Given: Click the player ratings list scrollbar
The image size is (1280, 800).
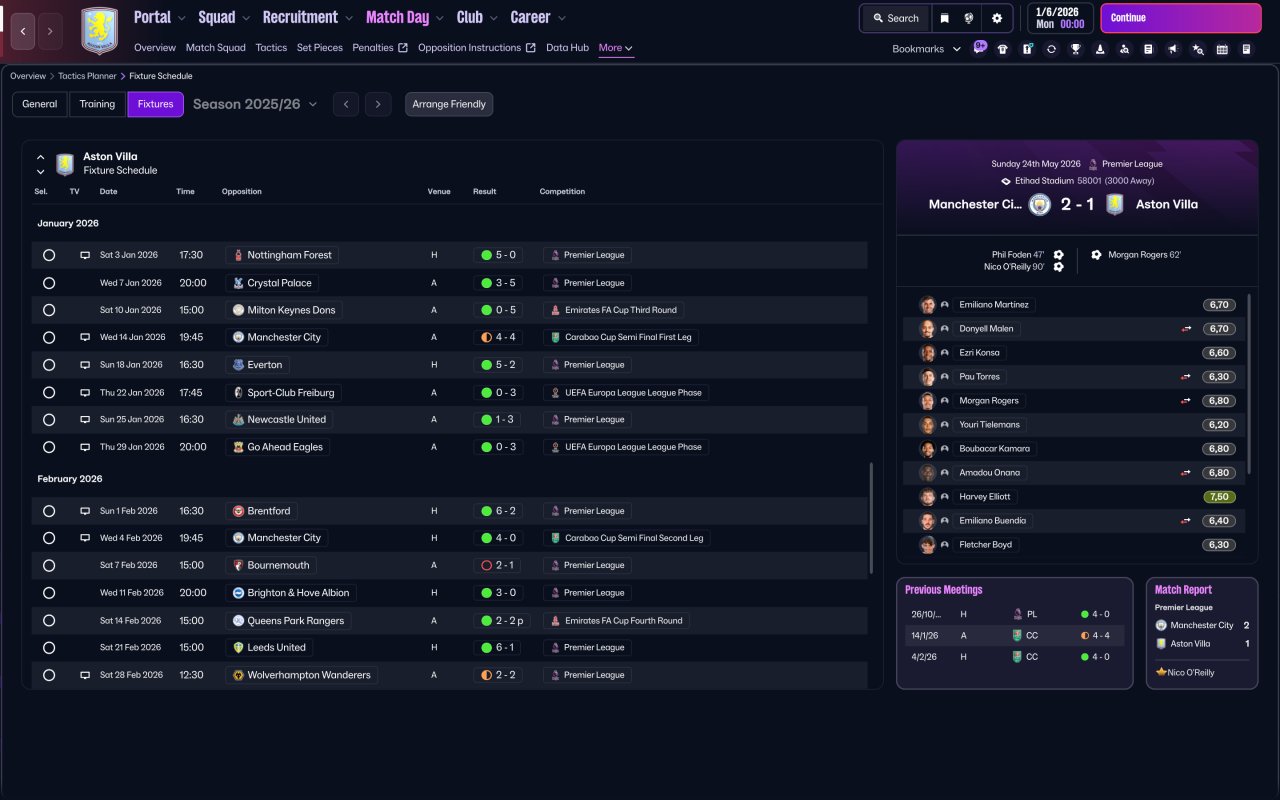Looking at the screenshot, I should (1250, 384).
